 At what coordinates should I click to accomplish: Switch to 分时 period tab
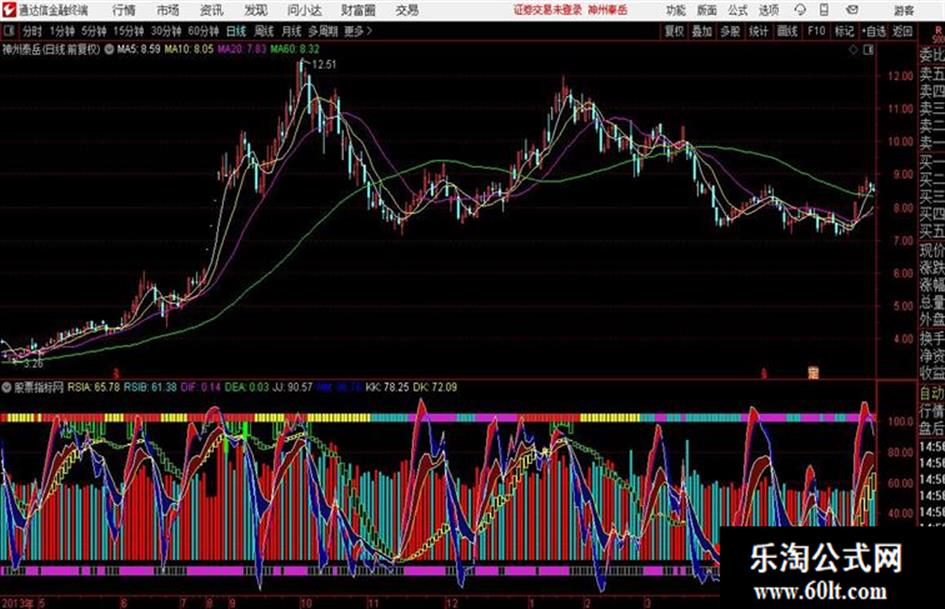(32, 31)
